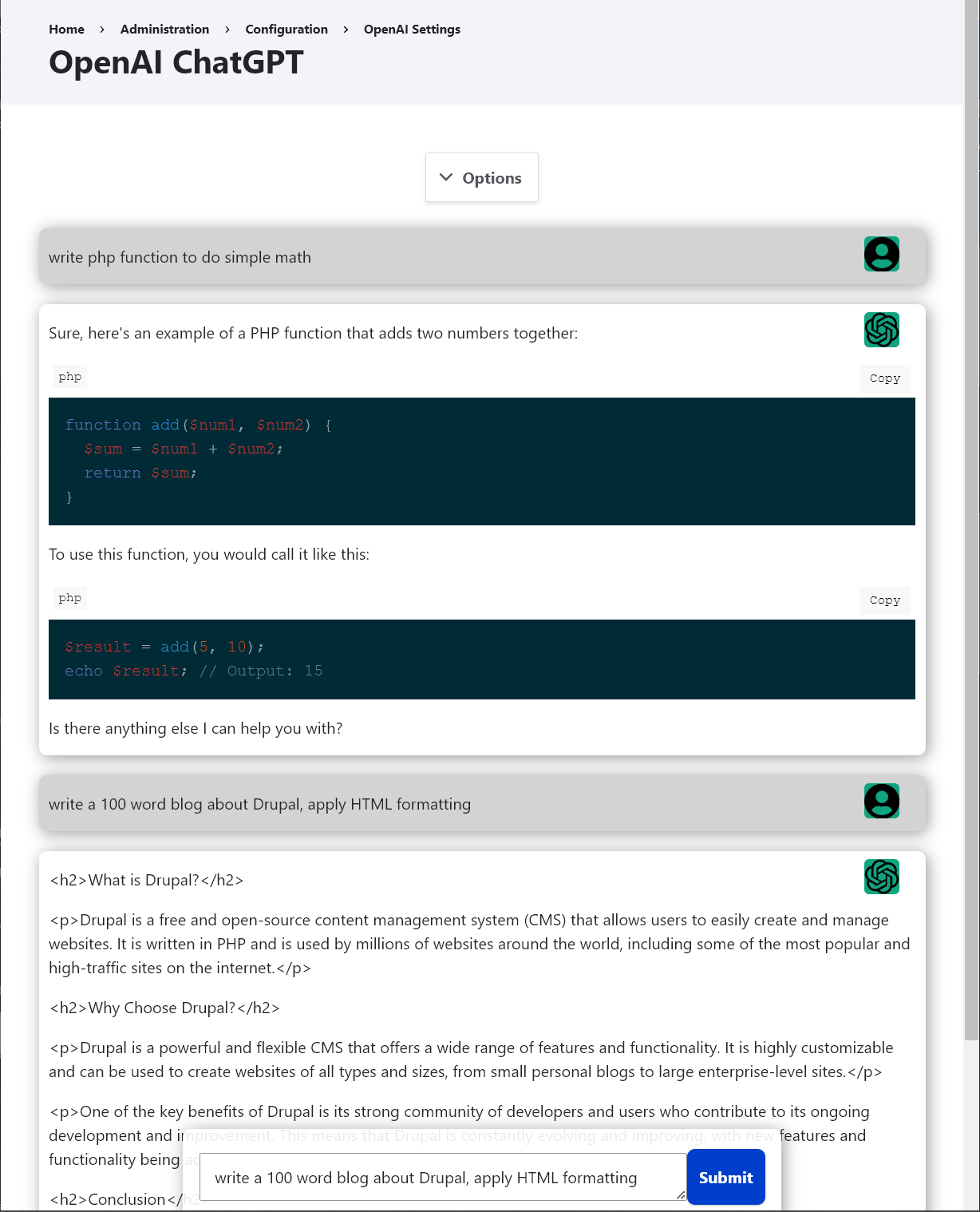Copy the add function code block

885,378
